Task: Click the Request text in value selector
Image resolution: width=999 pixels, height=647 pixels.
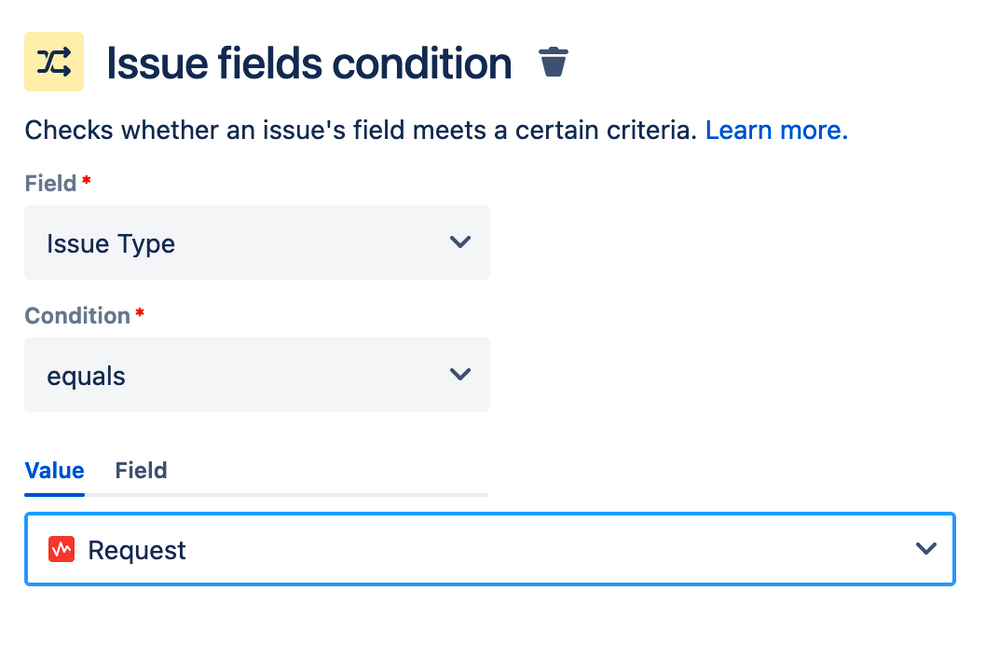Action: (x=137, y=550)
